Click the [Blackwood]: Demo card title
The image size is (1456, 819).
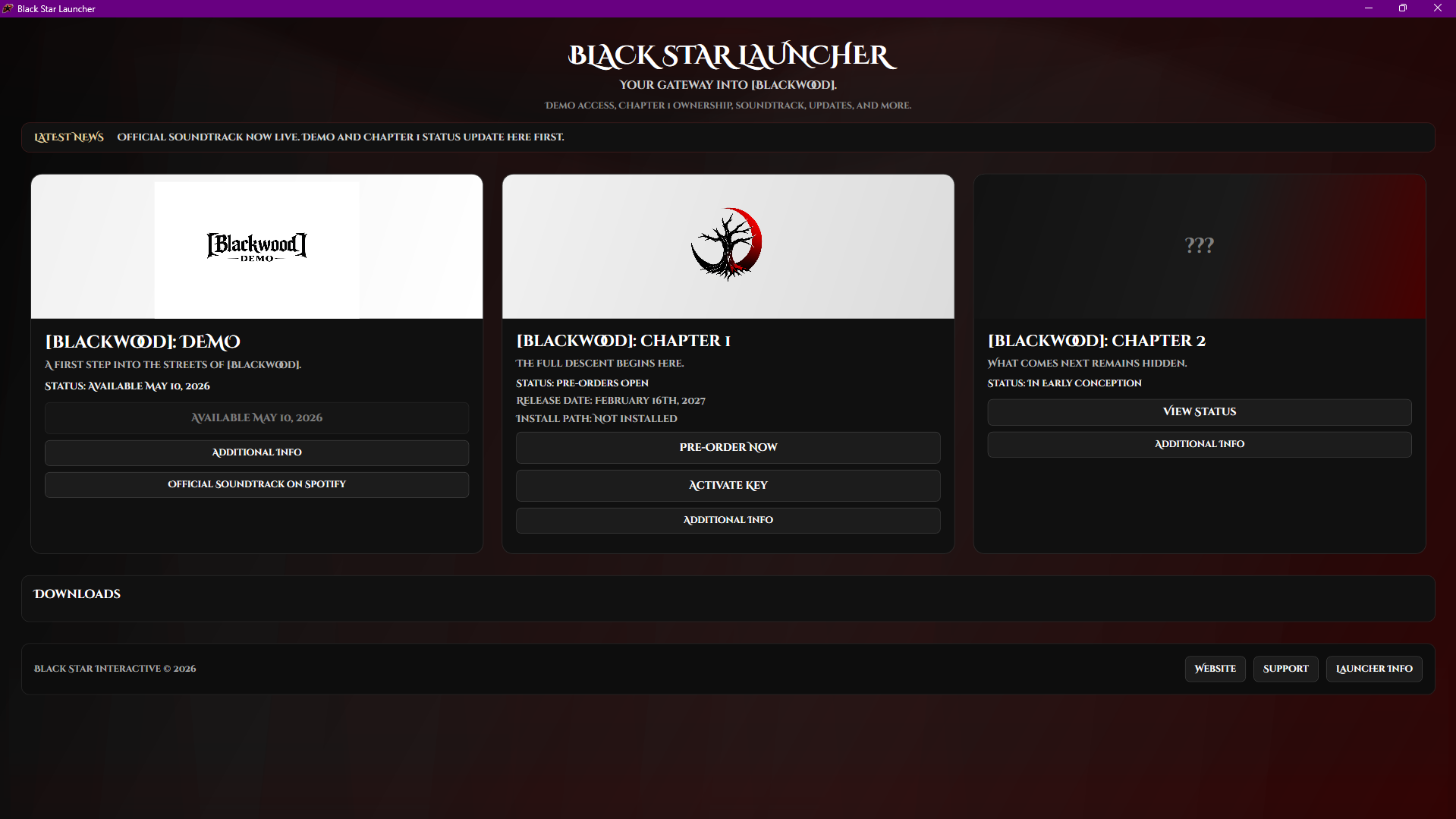coord(143,342)
